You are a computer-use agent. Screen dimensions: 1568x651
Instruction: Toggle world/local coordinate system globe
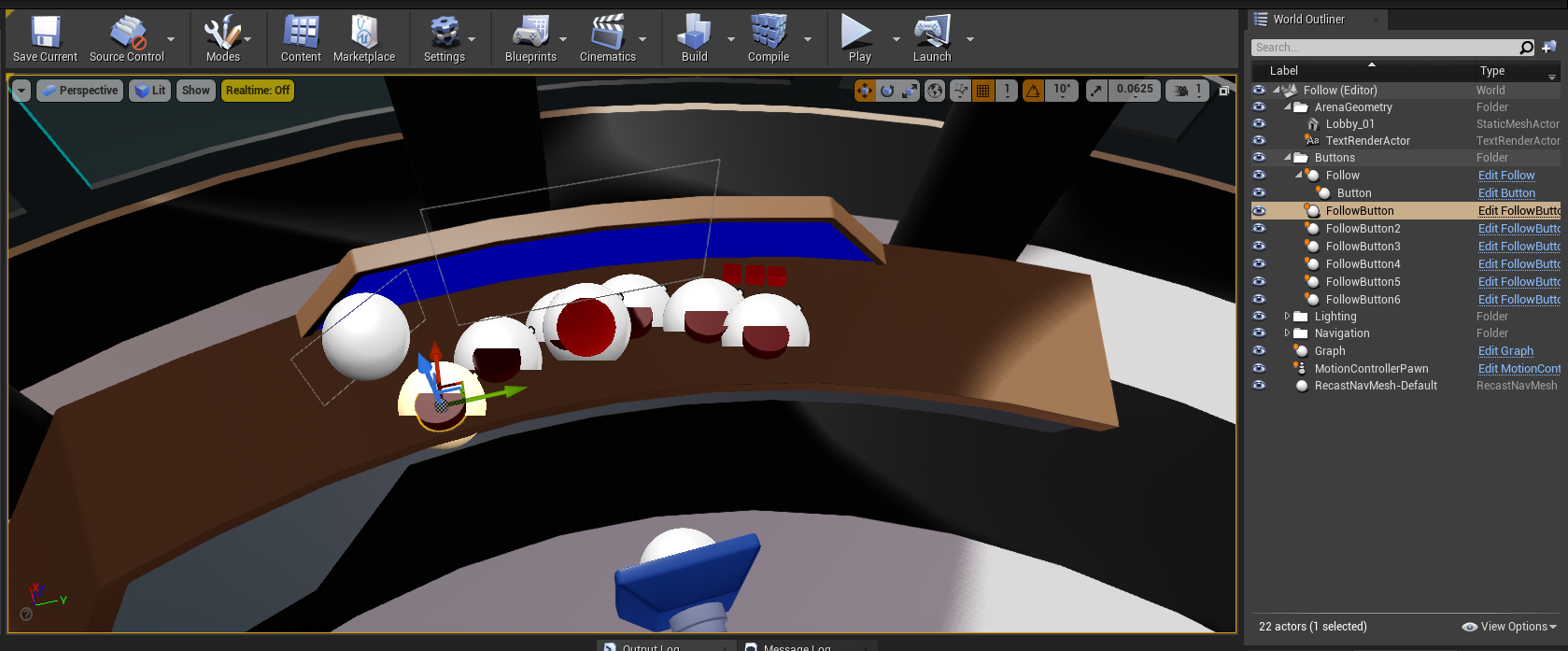click(935, 91)
